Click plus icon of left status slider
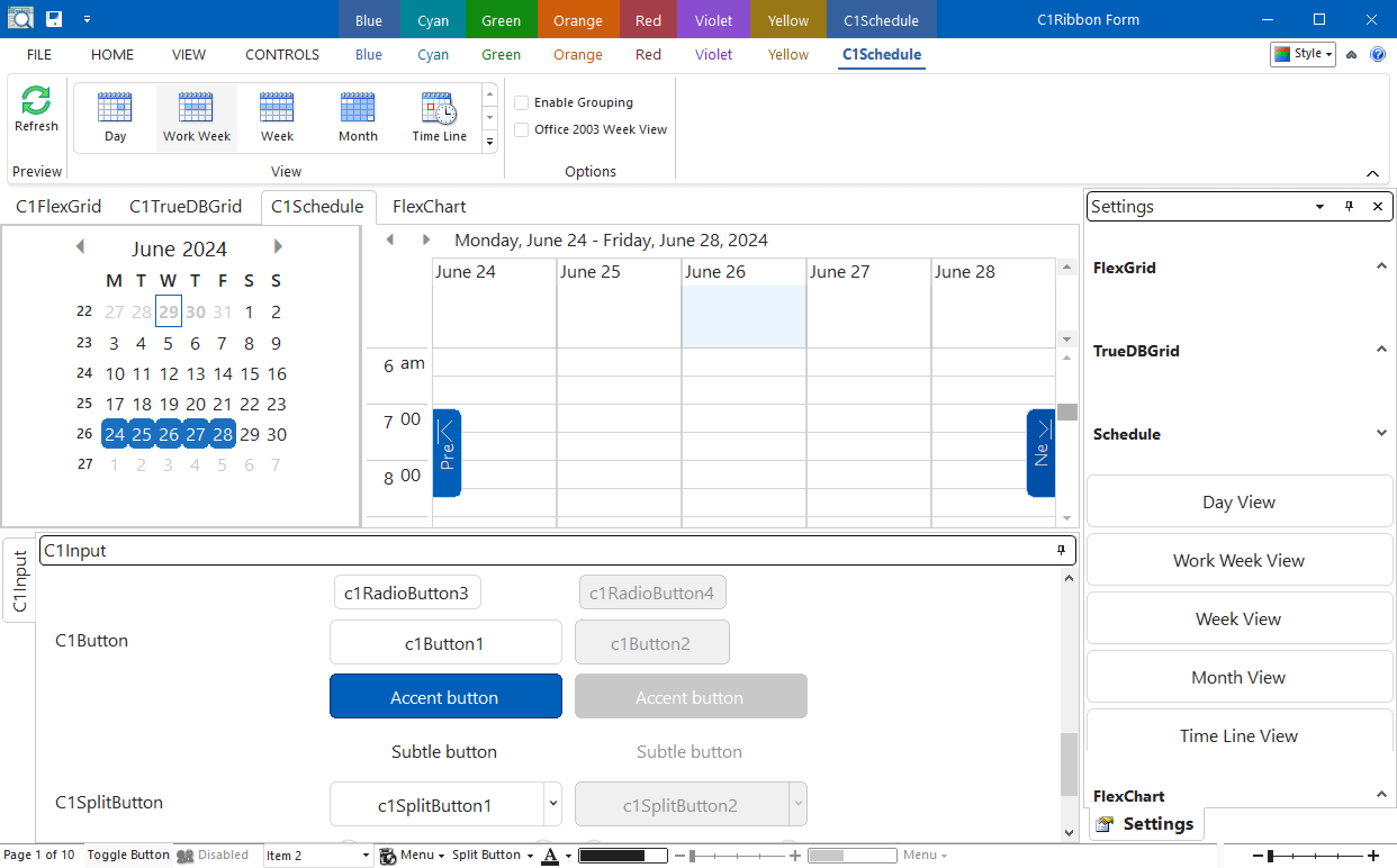Screen dimensions: 1397x868 tap(795, 856)
